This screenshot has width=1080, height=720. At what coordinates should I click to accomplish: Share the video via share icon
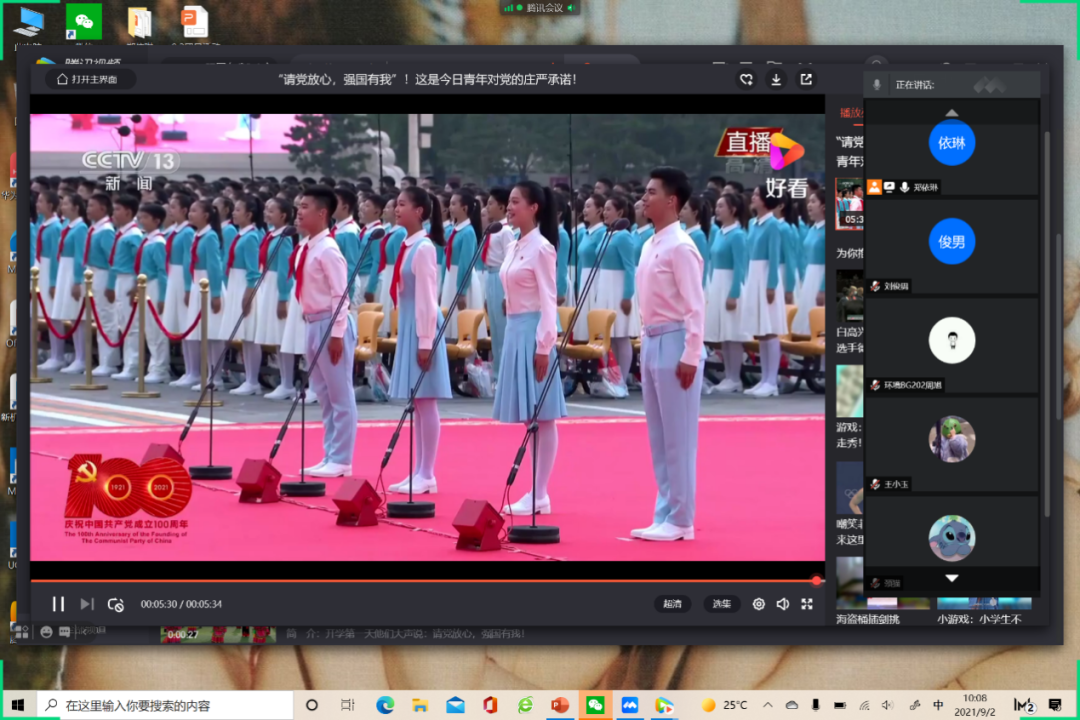[x=805, y=79]
